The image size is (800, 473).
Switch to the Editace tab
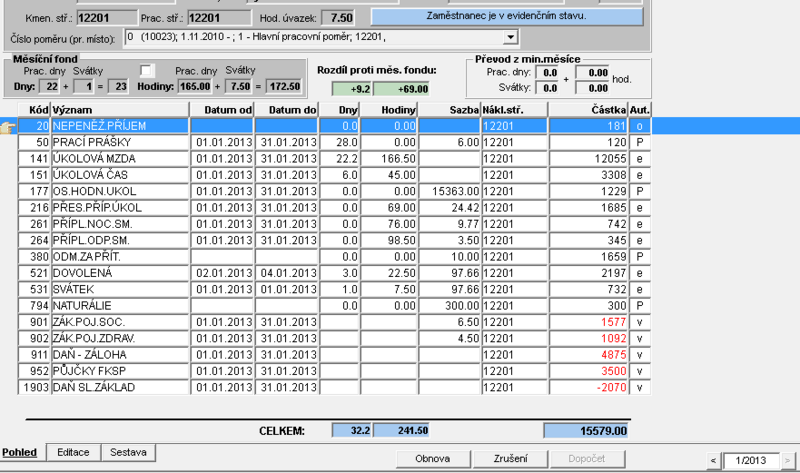73,453
